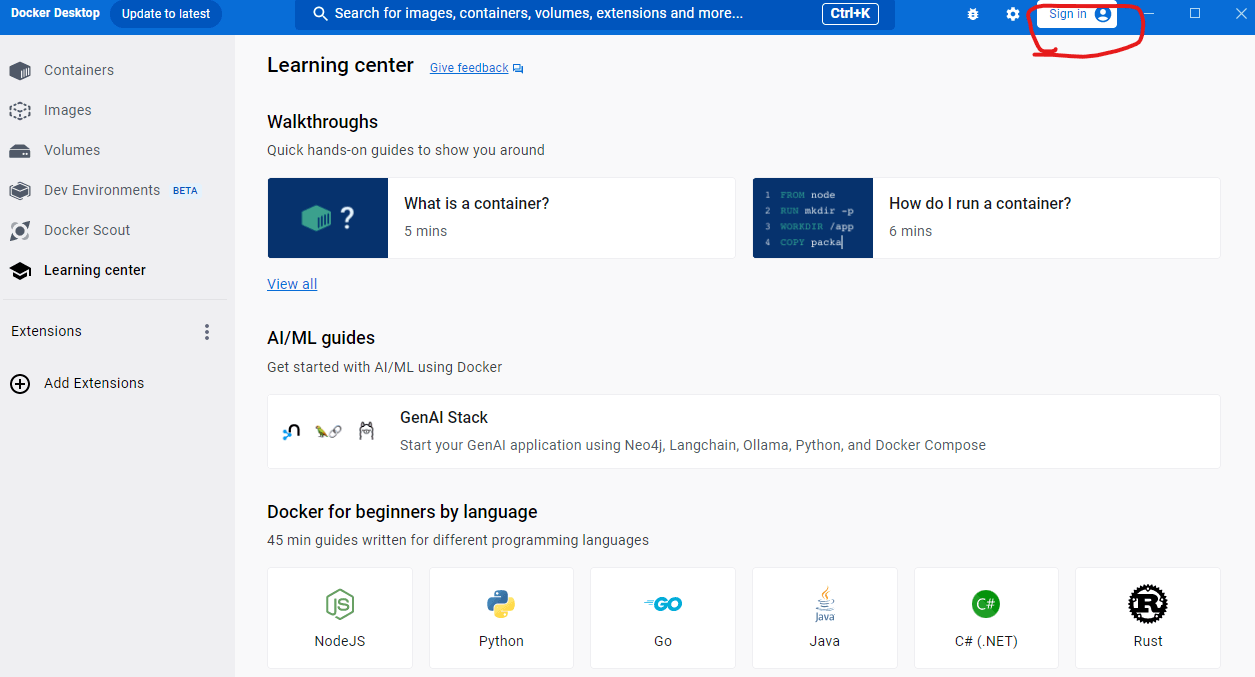Click the Python guide label
The image size is (1255, 677).
[501, 641]
